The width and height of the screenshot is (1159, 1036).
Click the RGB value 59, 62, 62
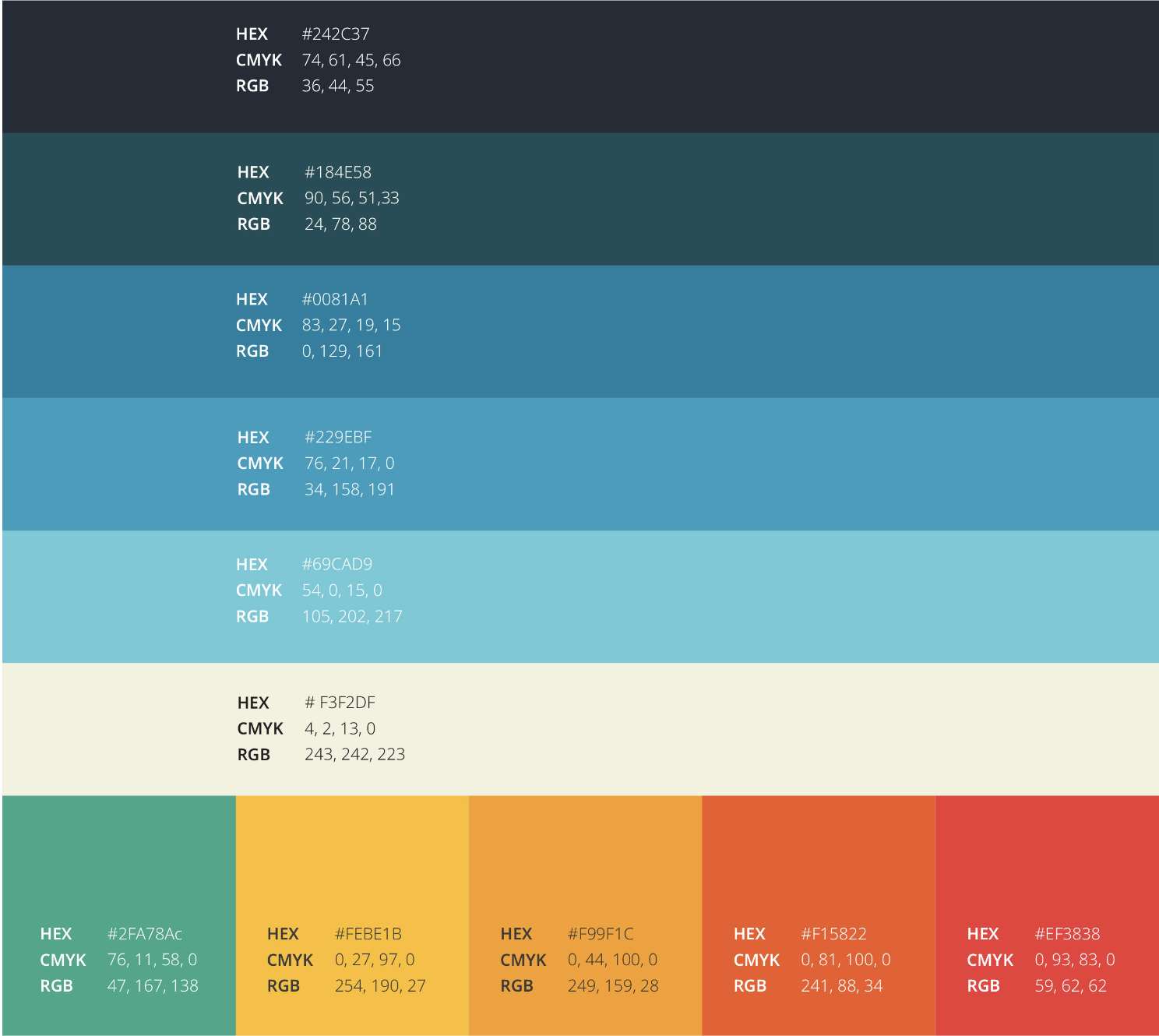point(1070,986)
